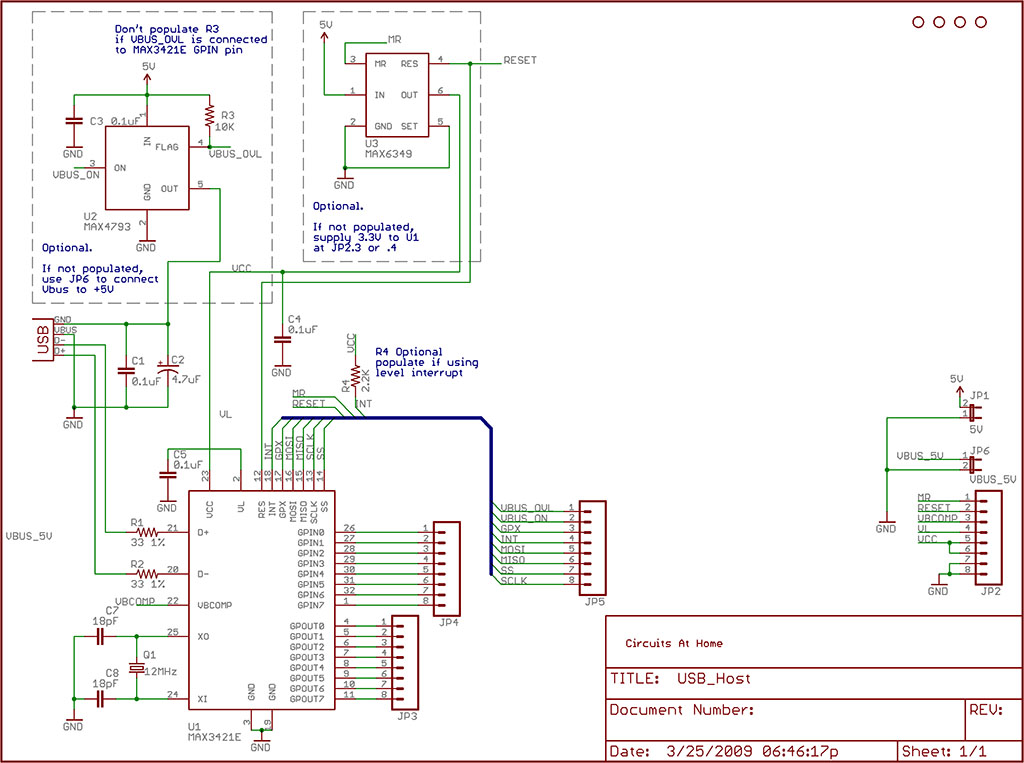
Task: Select the JP5 header connector
Action: 592,547
